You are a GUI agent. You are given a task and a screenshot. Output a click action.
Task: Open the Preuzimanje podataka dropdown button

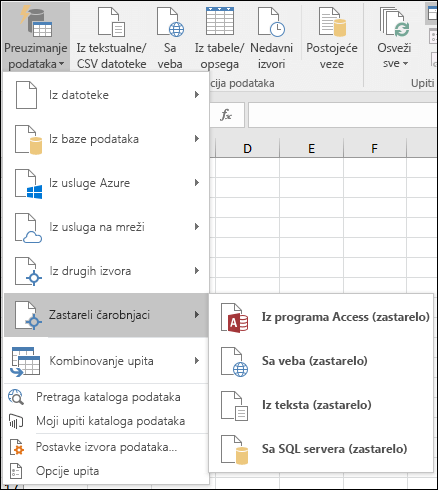[36, 37]
